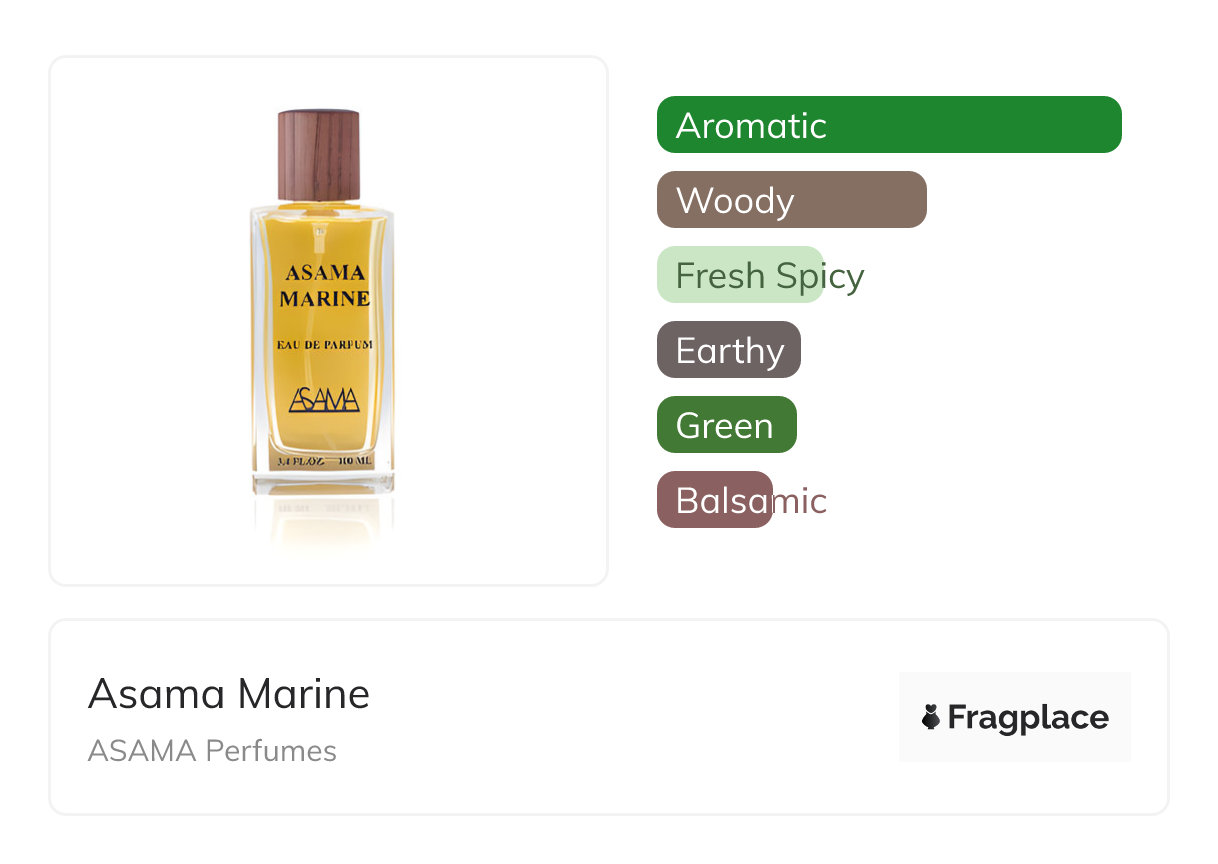Click the Green accord bar
Screen dimensions: 1218x864
pyautogui.click(x=726, y=425)
